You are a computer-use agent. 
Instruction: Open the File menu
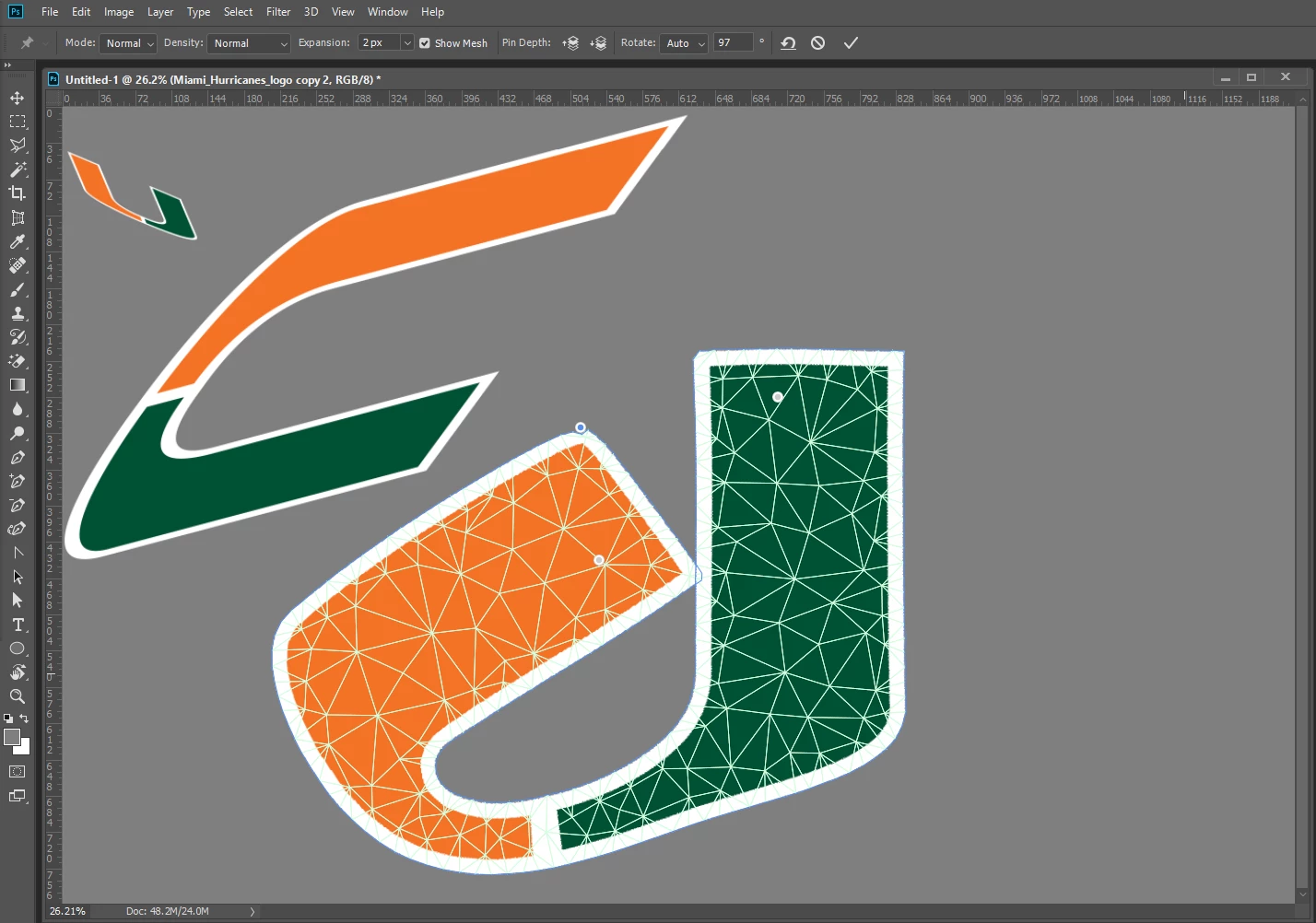point(50,12)
